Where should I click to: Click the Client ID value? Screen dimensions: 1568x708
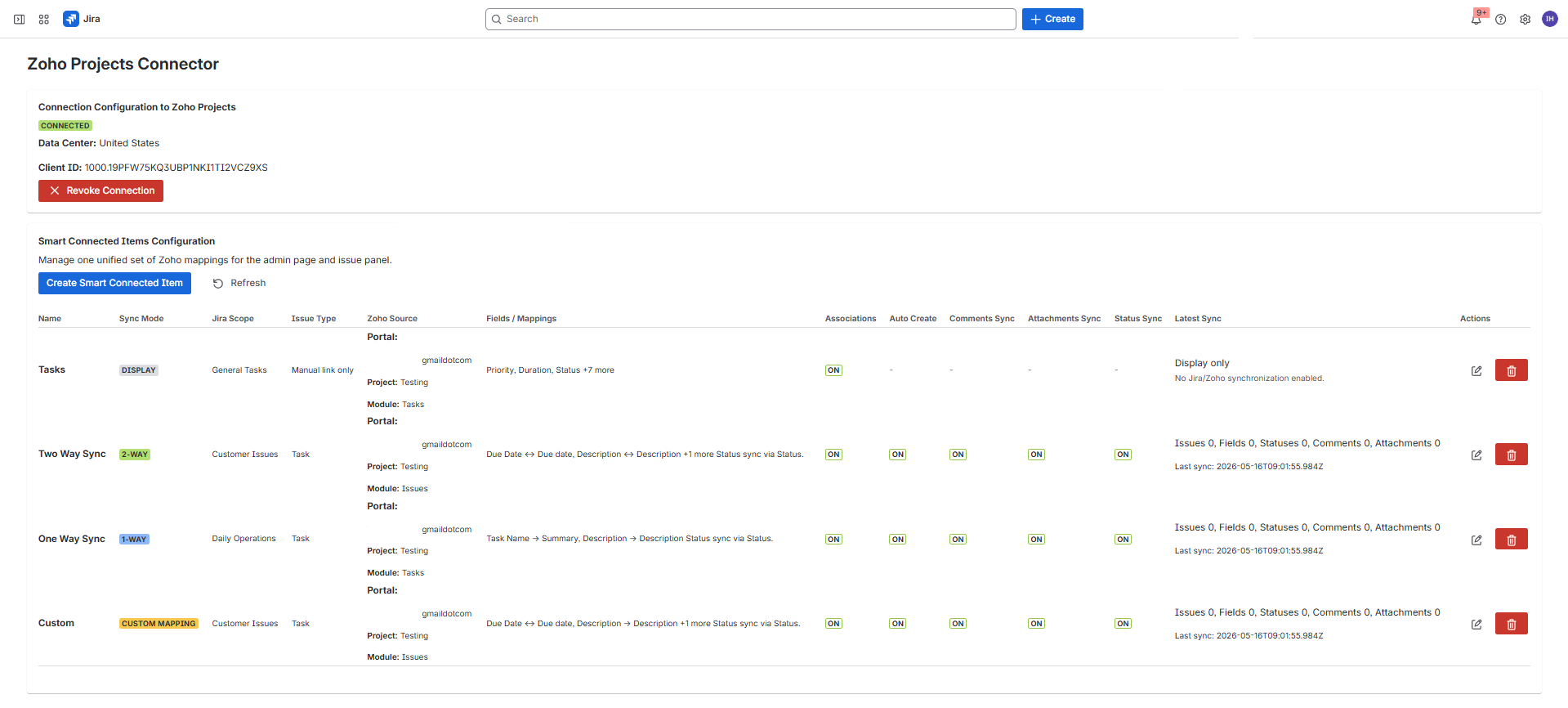tap(176, 168)
